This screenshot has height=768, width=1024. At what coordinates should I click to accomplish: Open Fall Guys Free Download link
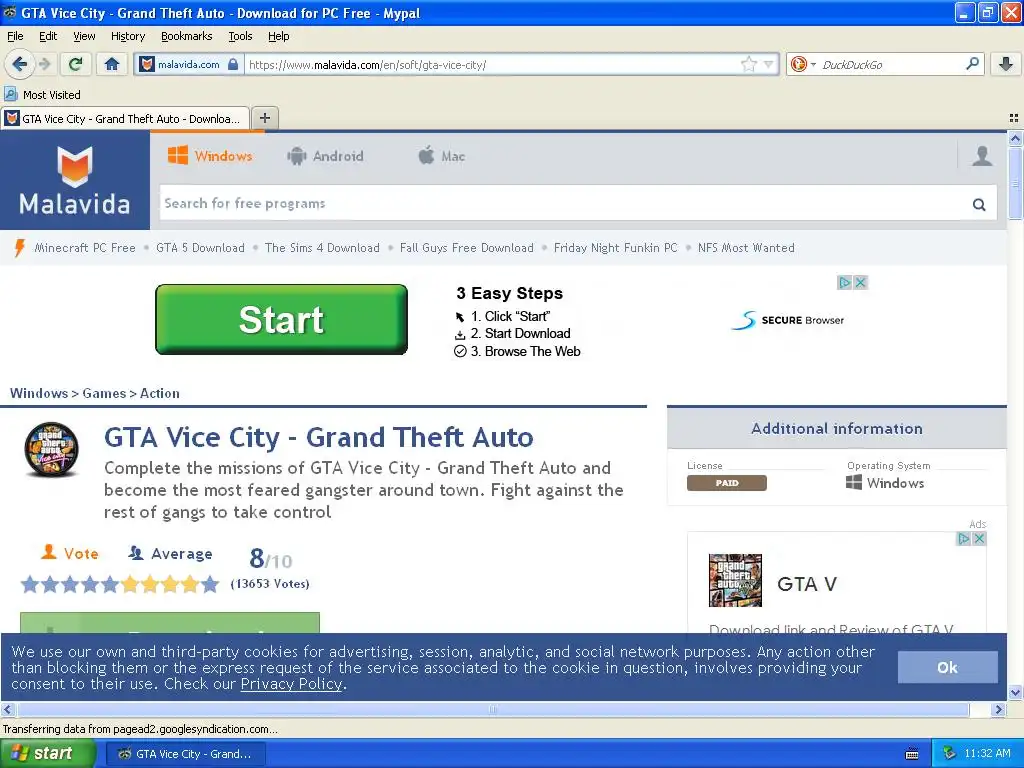466,248
